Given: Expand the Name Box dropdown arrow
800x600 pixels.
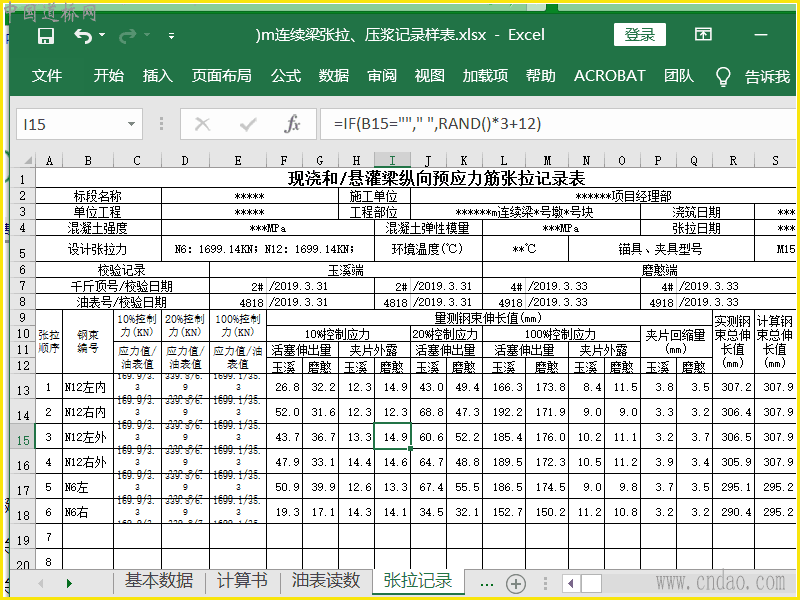Looking at the screenshot, I should [x=131, y=124].
